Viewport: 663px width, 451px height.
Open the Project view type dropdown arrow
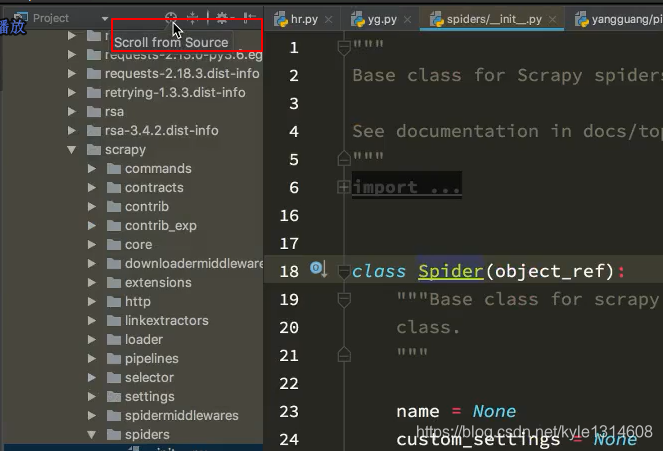coord(105,19)
